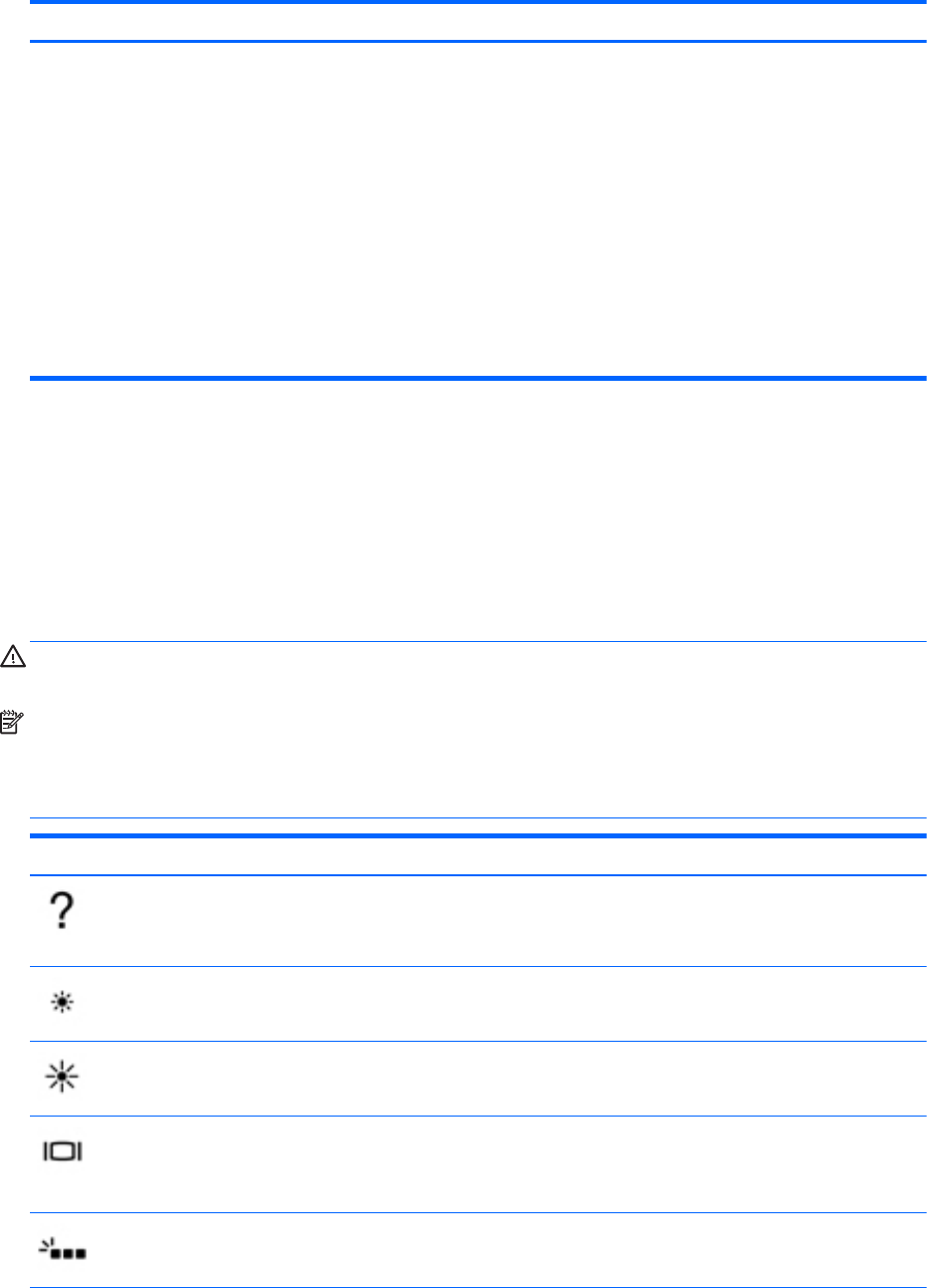The width and height of the screenshot is (927, 1288).
Task: Click the note pad icon
Action: click(12, 723)
